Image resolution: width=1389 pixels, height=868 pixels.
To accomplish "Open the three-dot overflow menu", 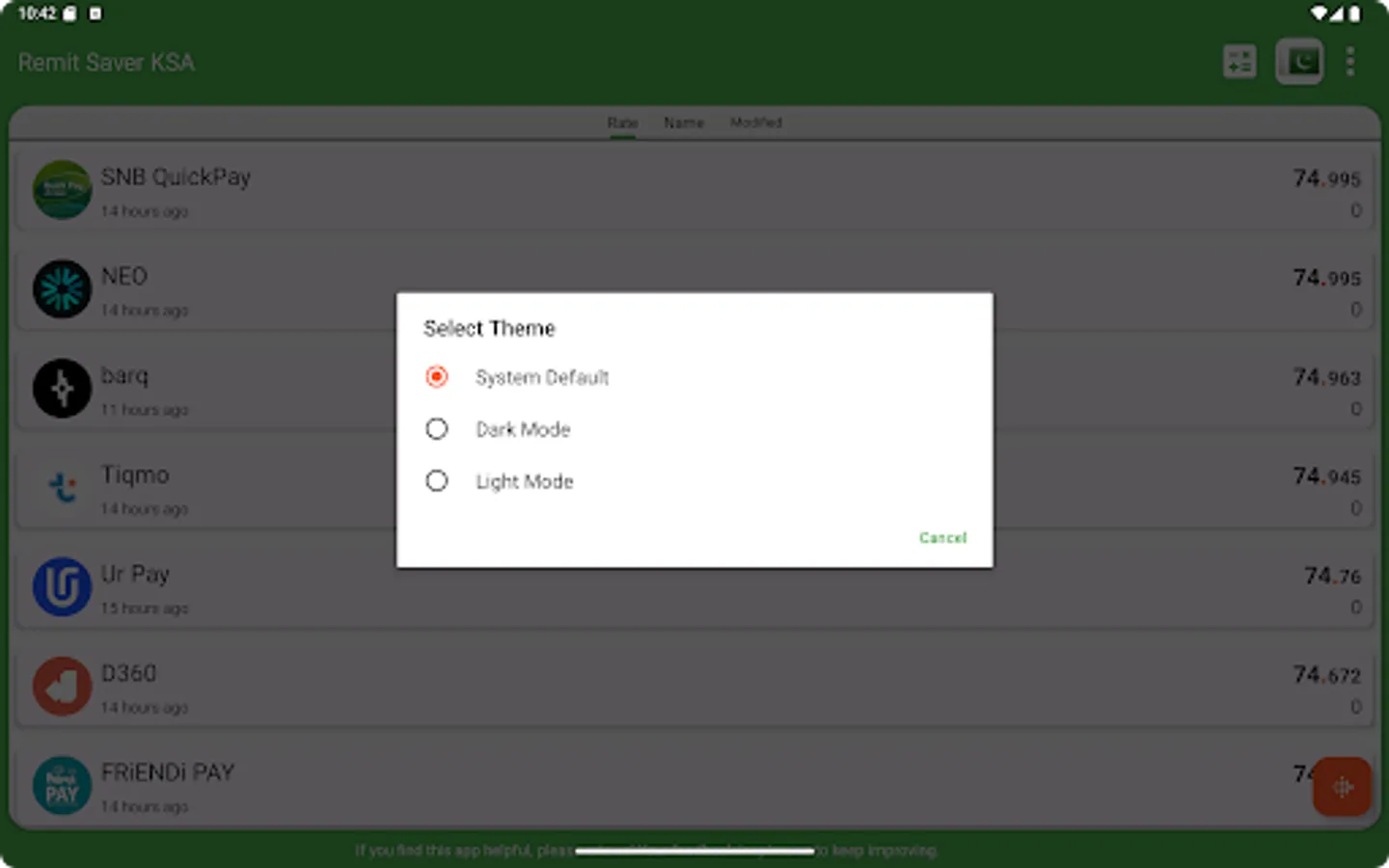I will tap(1350, 61).
